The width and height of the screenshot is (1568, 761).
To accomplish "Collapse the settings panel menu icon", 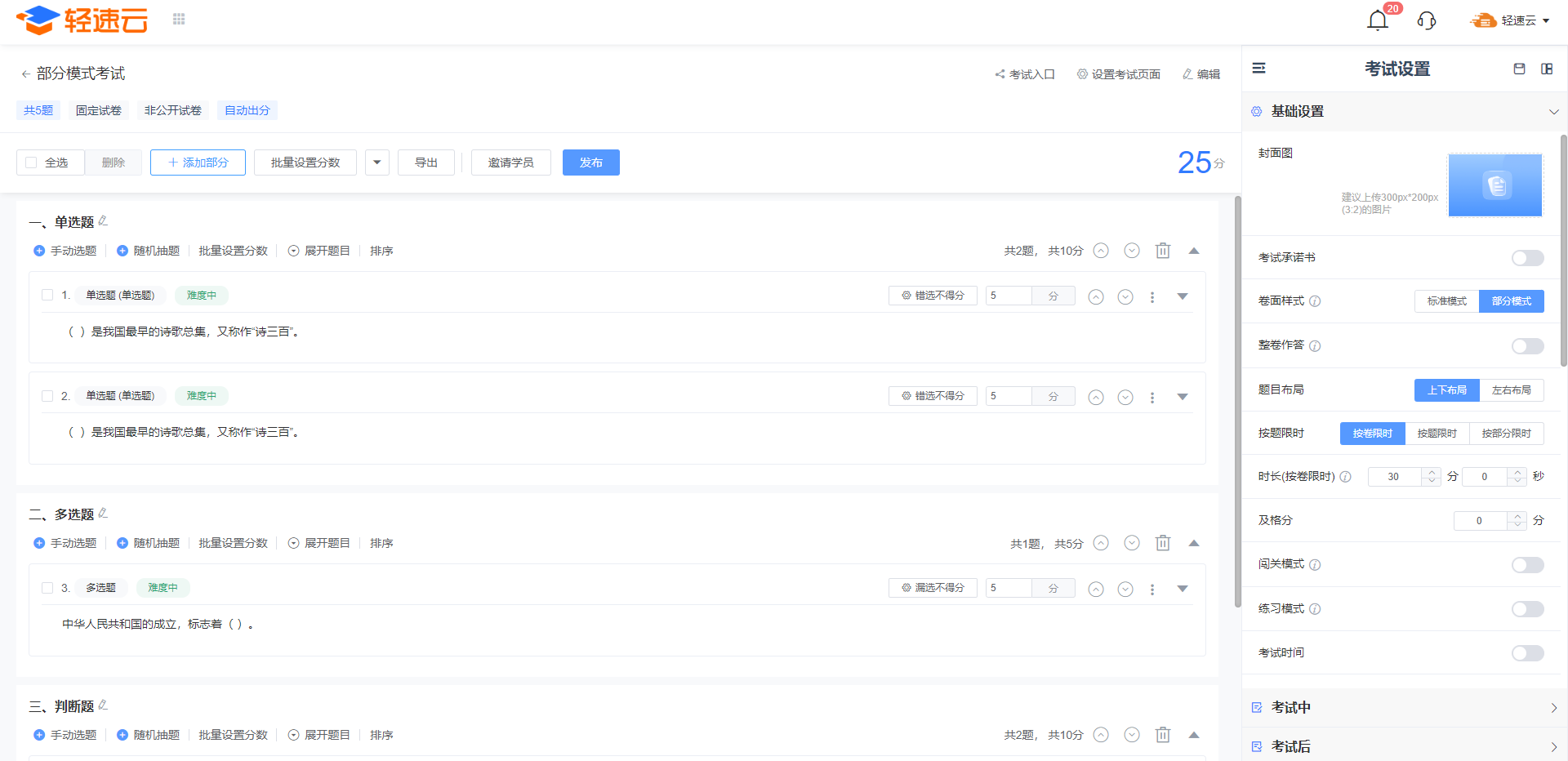I will point(1259,68).
